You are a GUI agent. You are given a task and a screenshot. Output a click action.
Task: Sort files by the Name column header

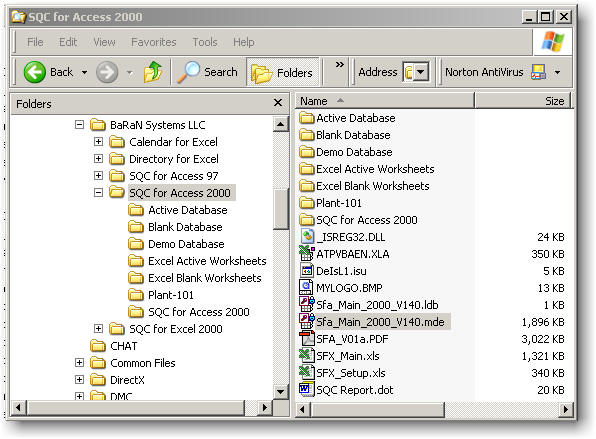(x=385, y=101)
